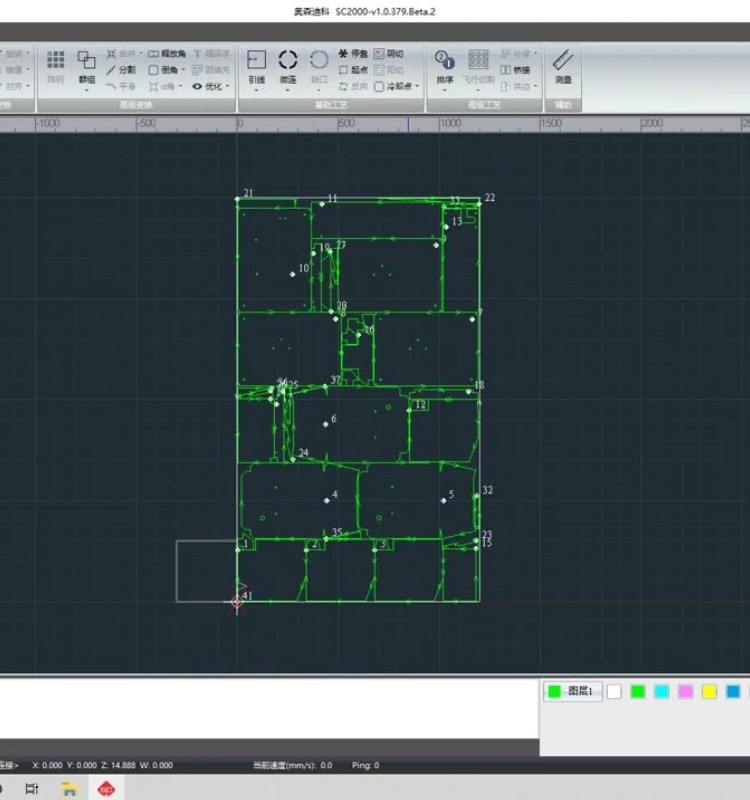Toggle the 起点 (Start point) option
This screenshot has width=750, height=800.
(353, 70)
